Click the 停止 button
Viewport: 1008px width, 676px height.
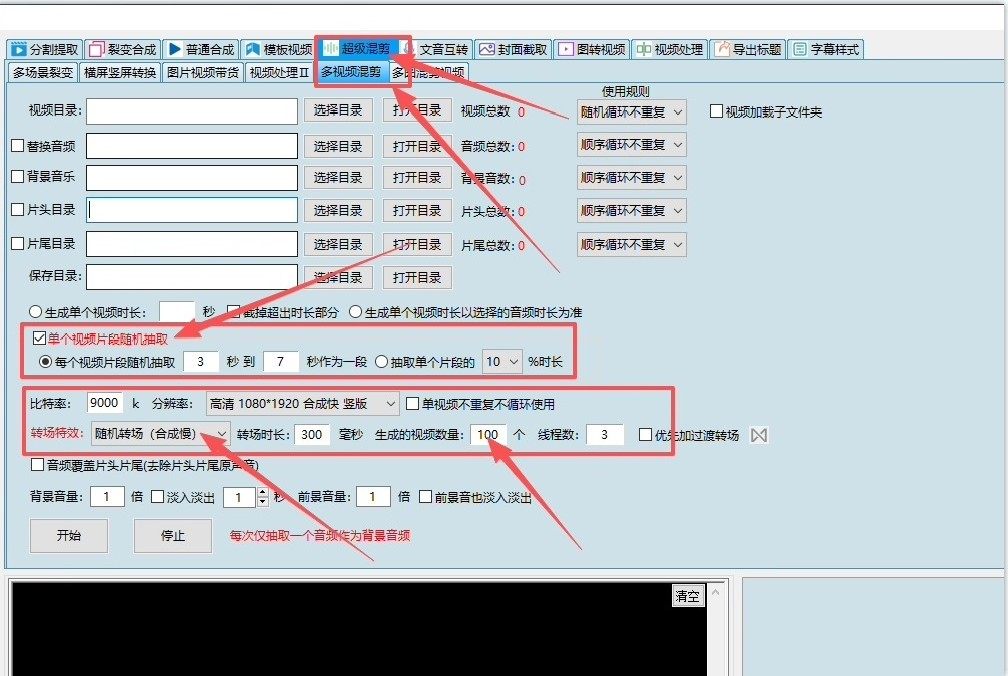(173, 535)
